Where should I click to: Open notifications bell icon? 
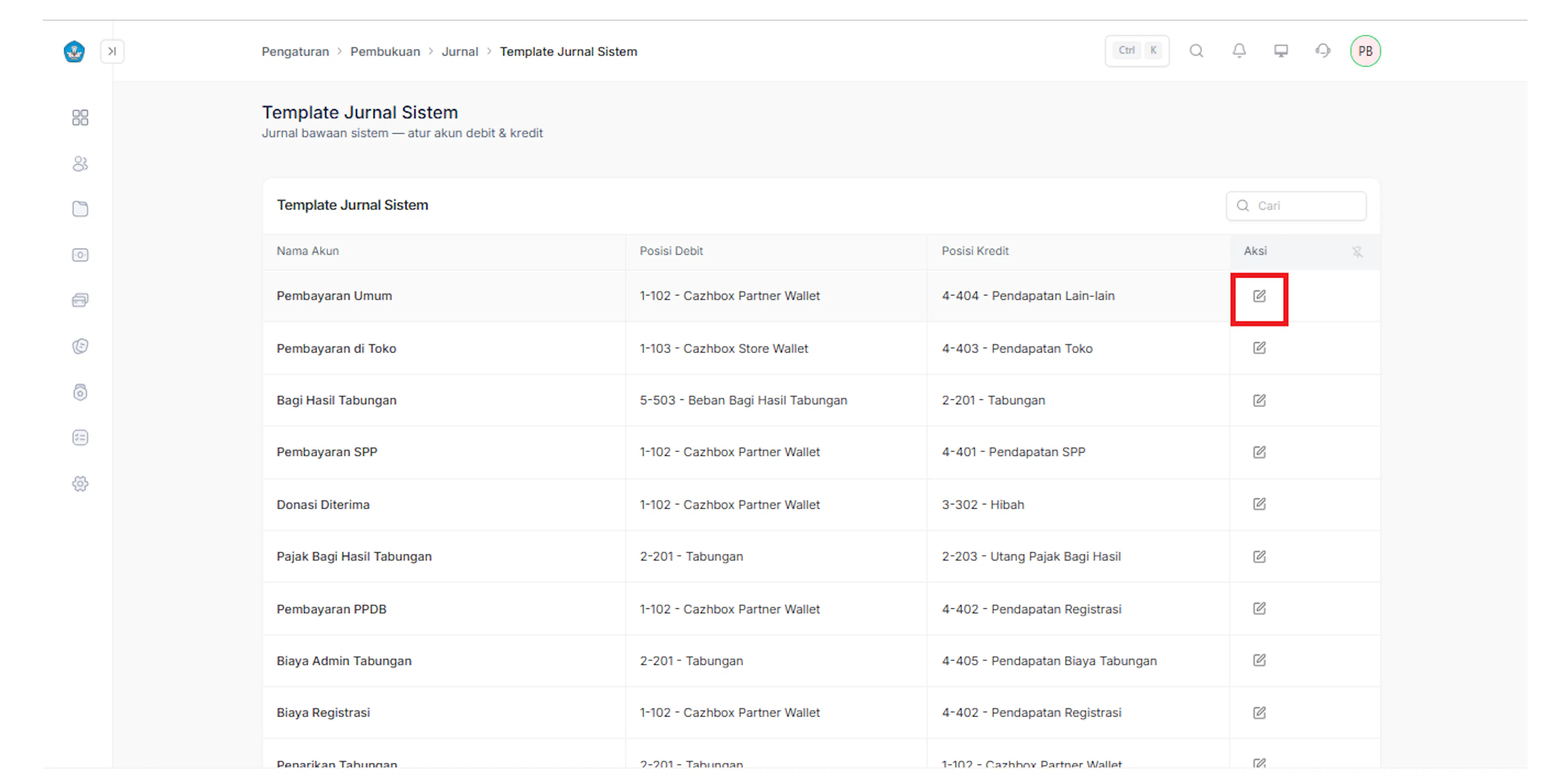pyautogui.click(x=1239, y=51)
